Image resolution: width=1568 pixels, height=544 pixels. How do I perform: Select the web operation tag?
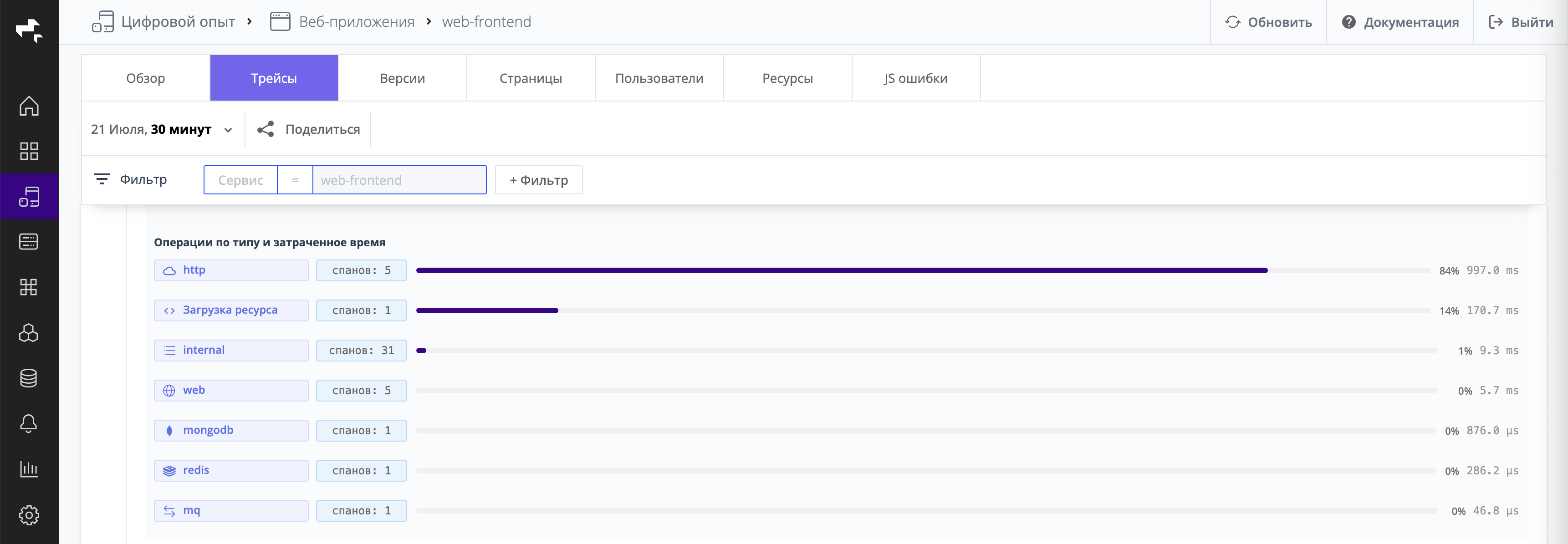pyautogui.click(x=231, y=391)
